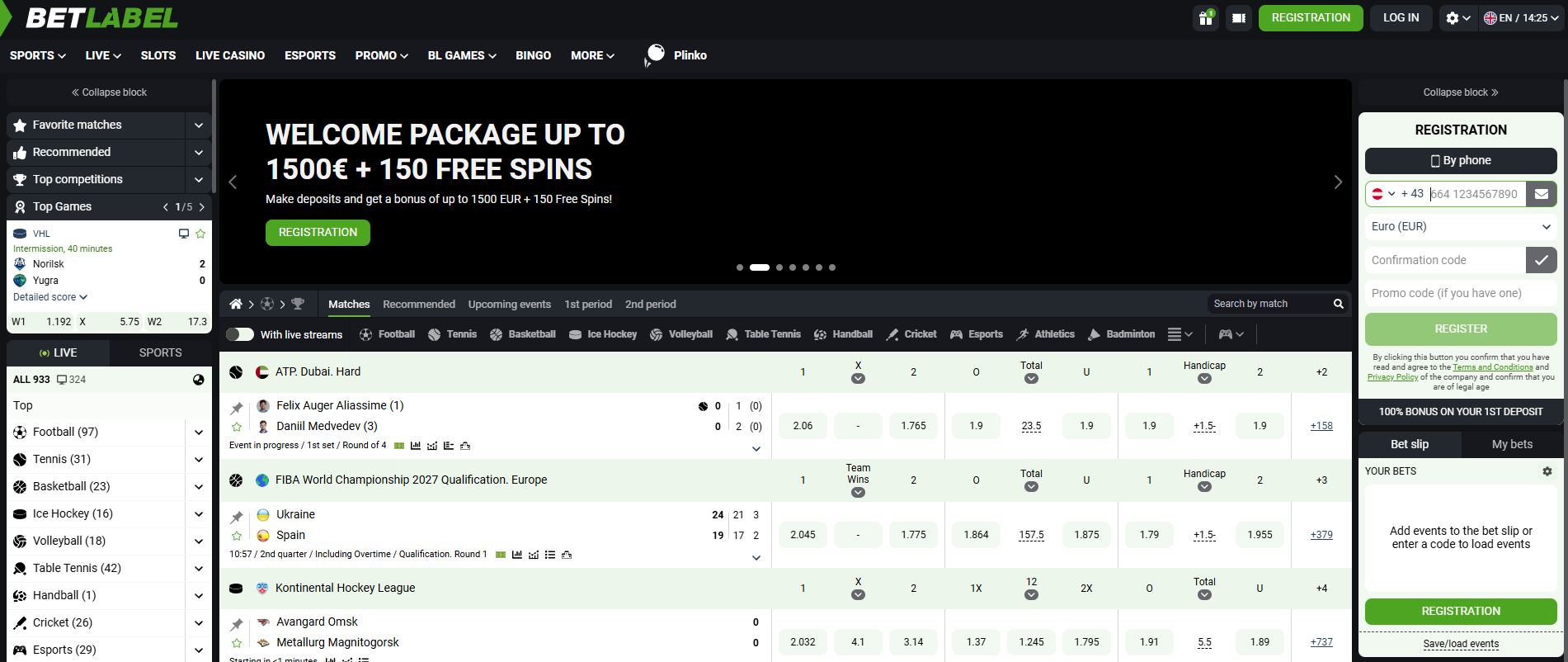Open bet slip settings gear icon
Screen dimensions: 1568x662
(1547, 471)
